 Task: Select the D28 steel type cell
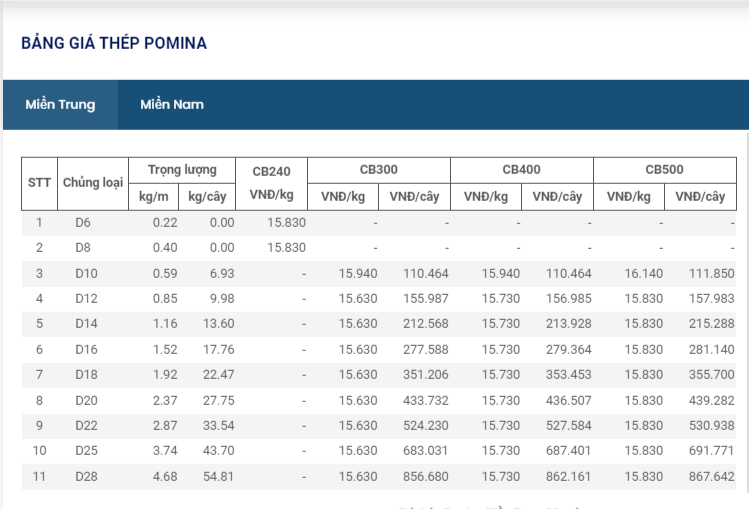(x=87, y=475)
